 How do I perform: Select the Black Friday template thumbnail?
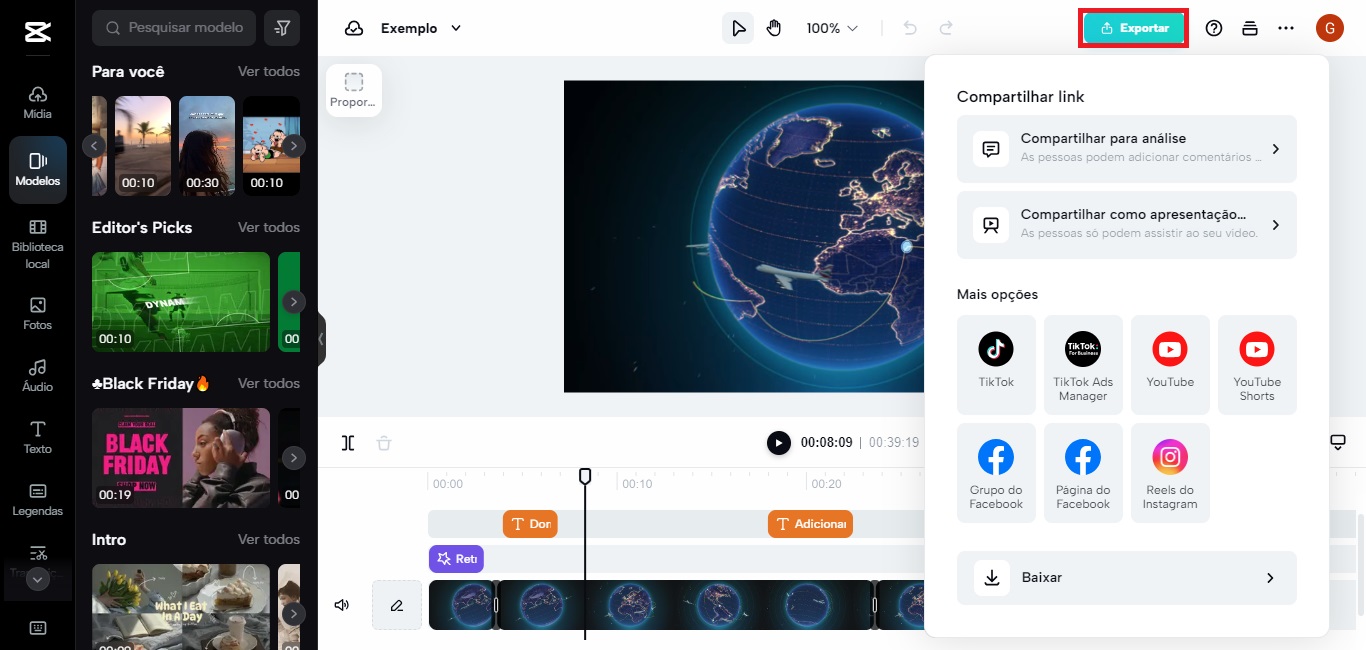[x=181, y=458]
